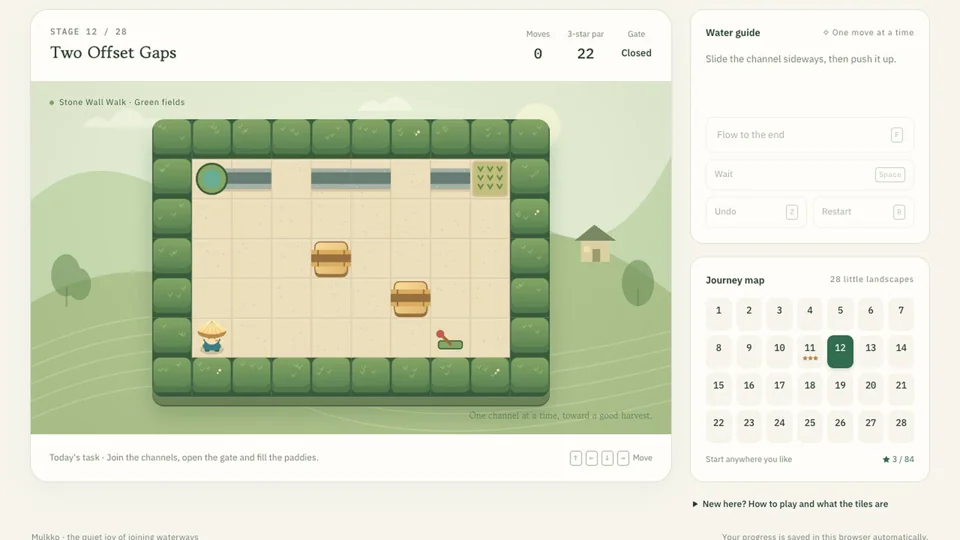Open stage 15 on Journey map
Viewport: 960px width, 540px height.
click(x=719, y=389)
